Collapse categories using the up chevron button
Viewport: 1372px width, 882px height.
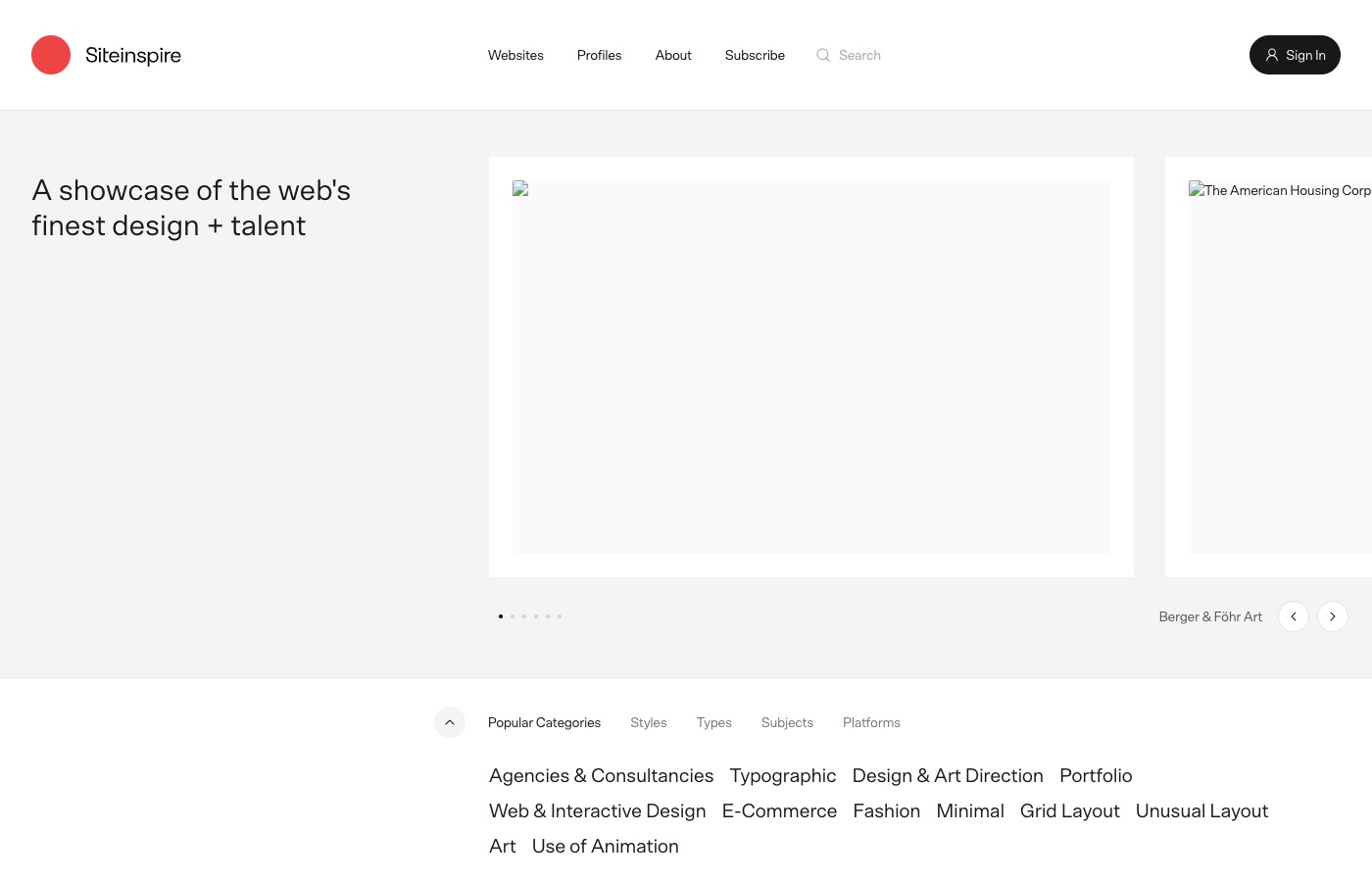tap(450, 722)
